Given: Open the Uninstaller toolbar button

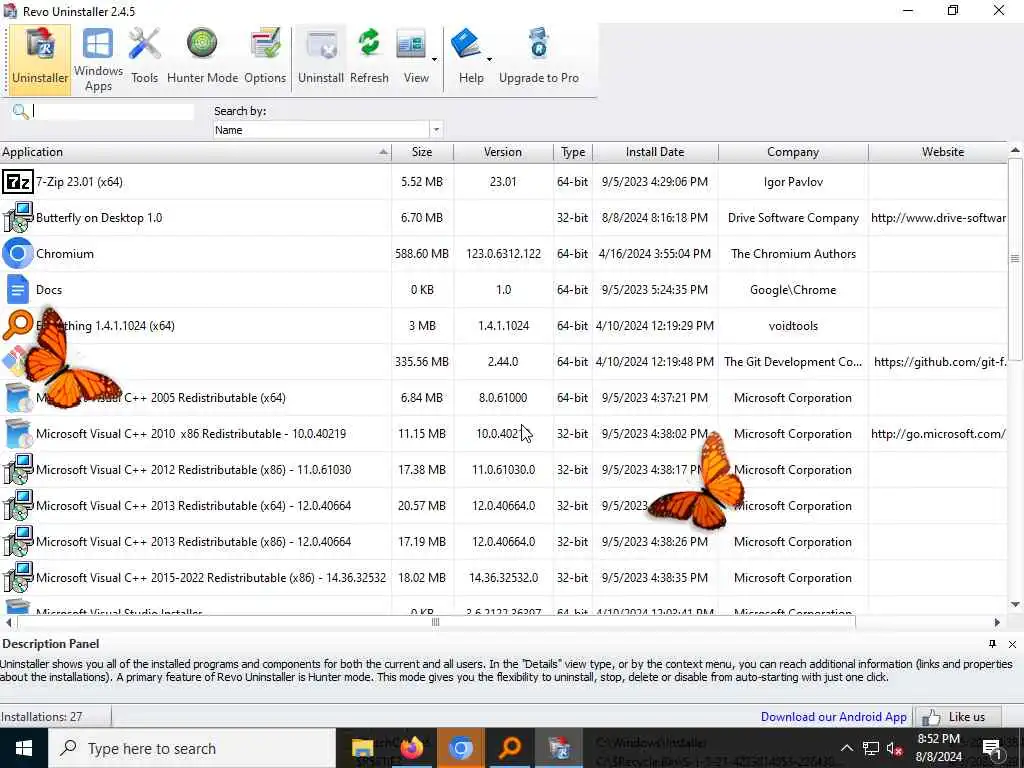Looking at the screenshot, I should pyautogui.click(x=40, y=59).
